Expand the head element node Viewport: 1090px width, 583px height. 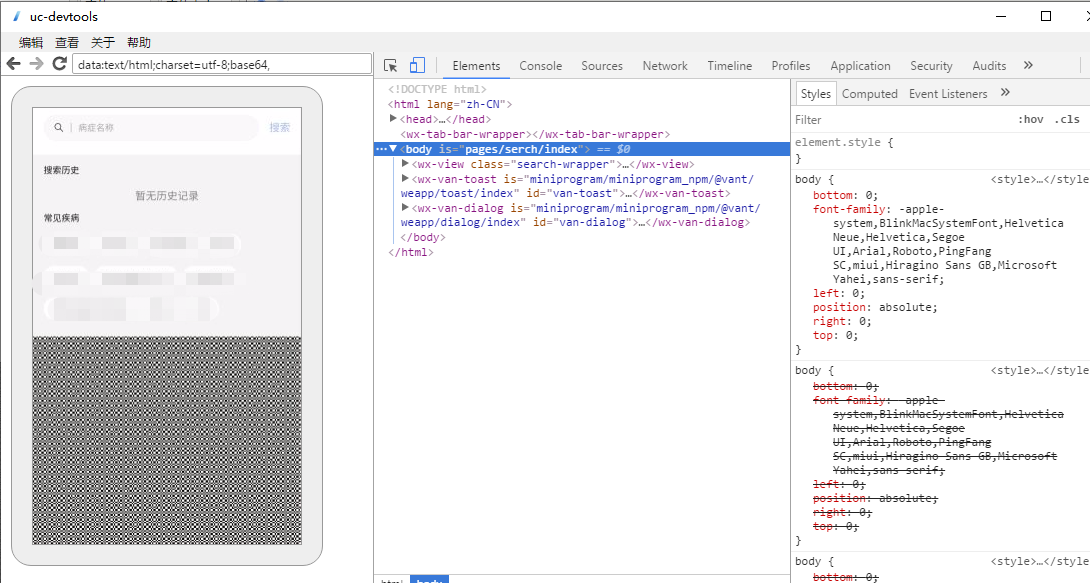pyautogui.click(x=393, y=119)
